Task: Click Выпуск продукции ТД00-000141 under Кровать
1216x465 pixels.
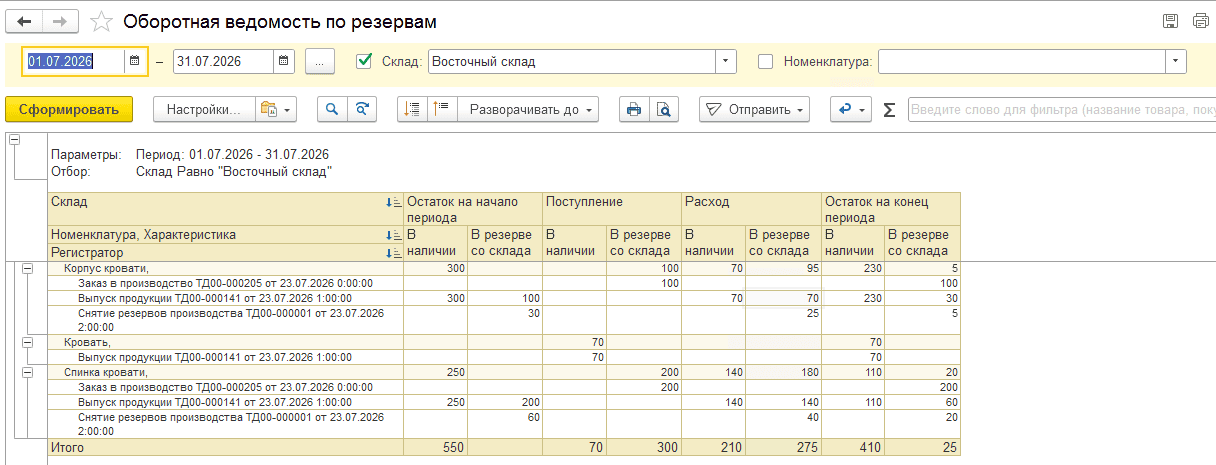Action: pos(214,357)
